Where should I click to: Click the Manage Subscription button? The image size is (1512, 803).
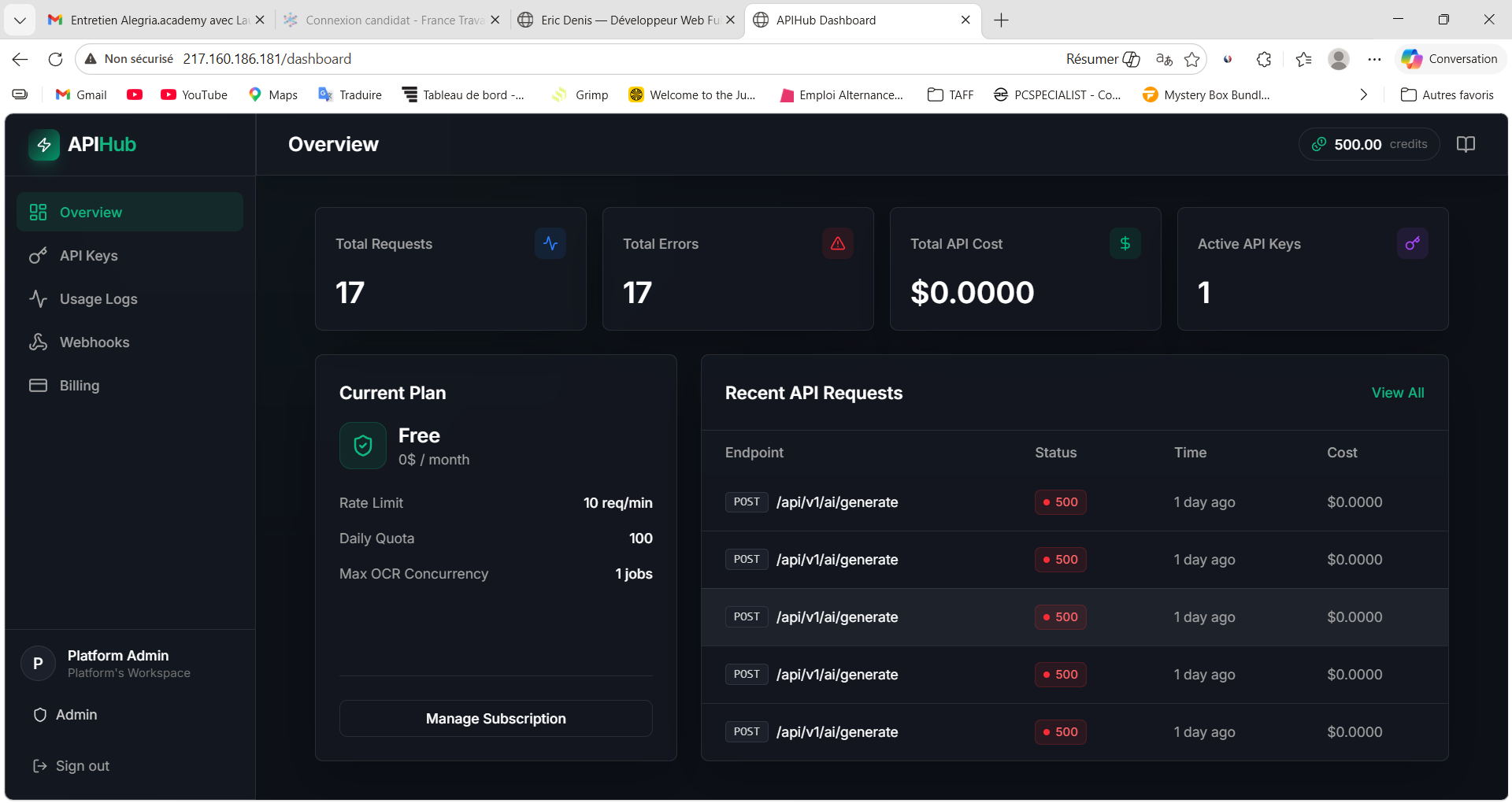[x=496, y=719]
